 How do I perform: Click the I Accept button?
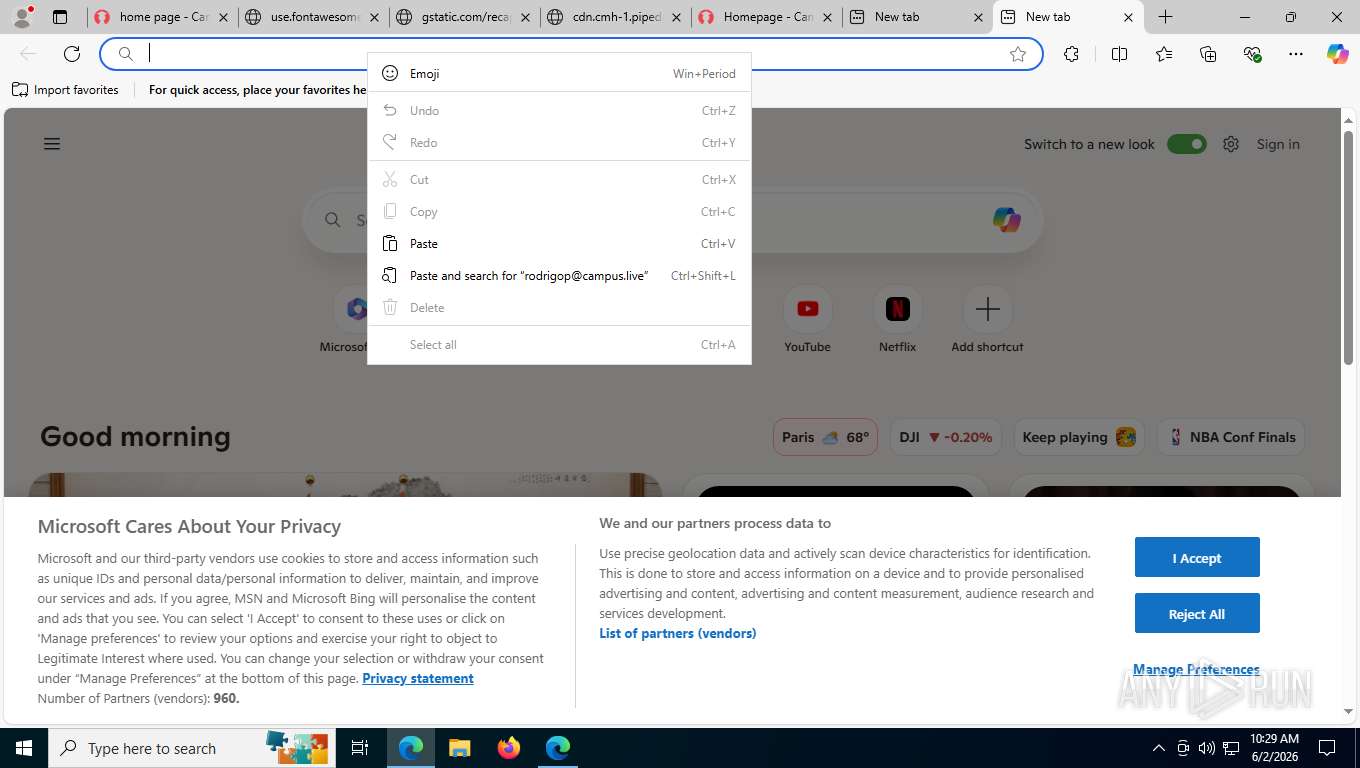tap(1197, 557)
